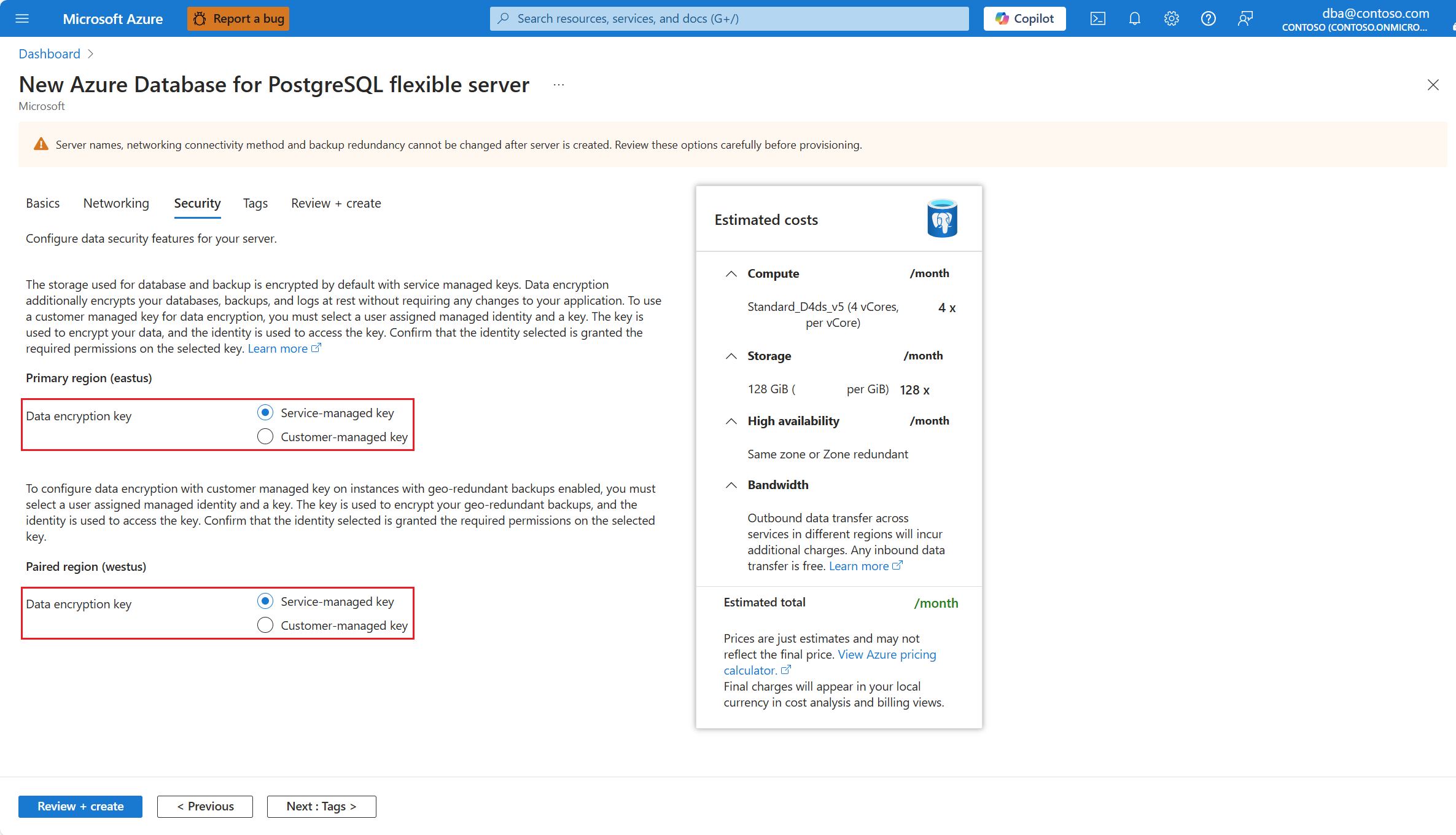Click the Report a bug button
Screen dimensions: 1456x835
[238, 18]
